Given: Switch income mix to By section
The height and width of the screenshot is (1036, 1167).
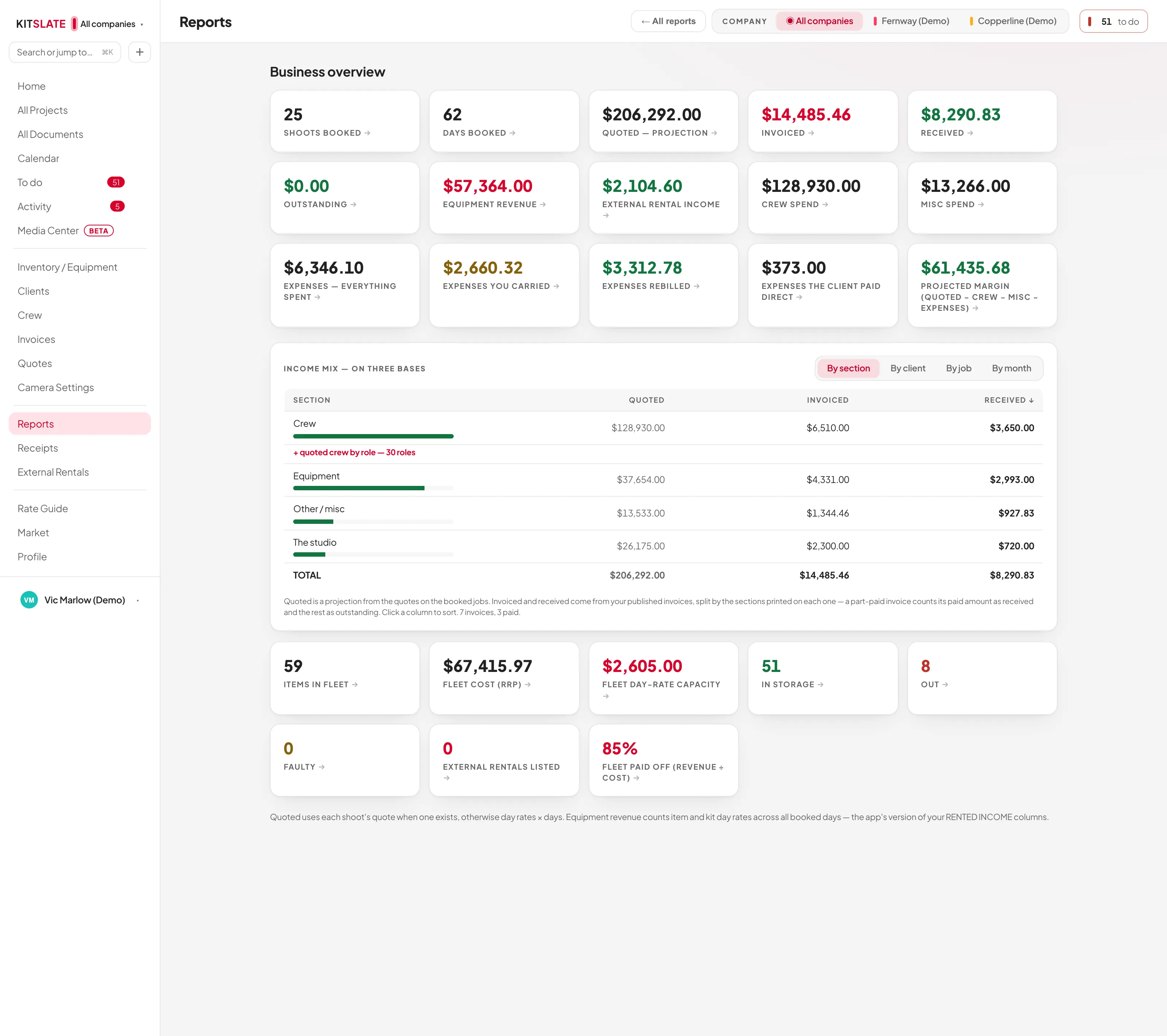Looking at the screenshot, I should [x=848, y=368].
